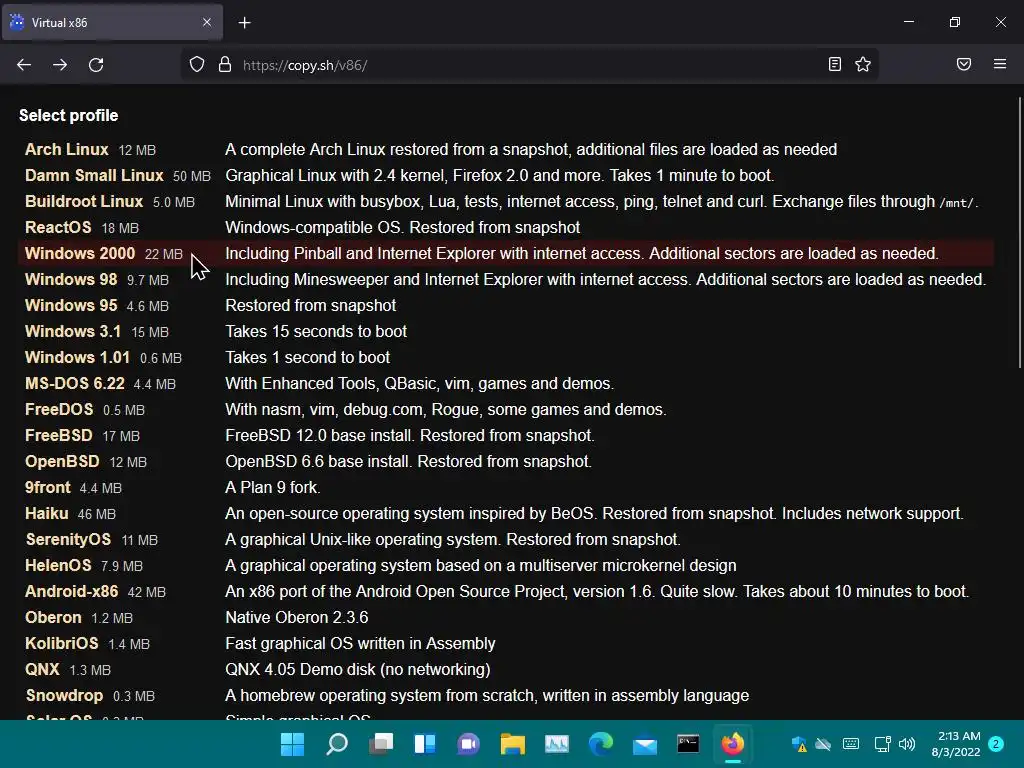Open the volume speaker tray icon
The image size is (1024, 768).
[x=907, y=744]
